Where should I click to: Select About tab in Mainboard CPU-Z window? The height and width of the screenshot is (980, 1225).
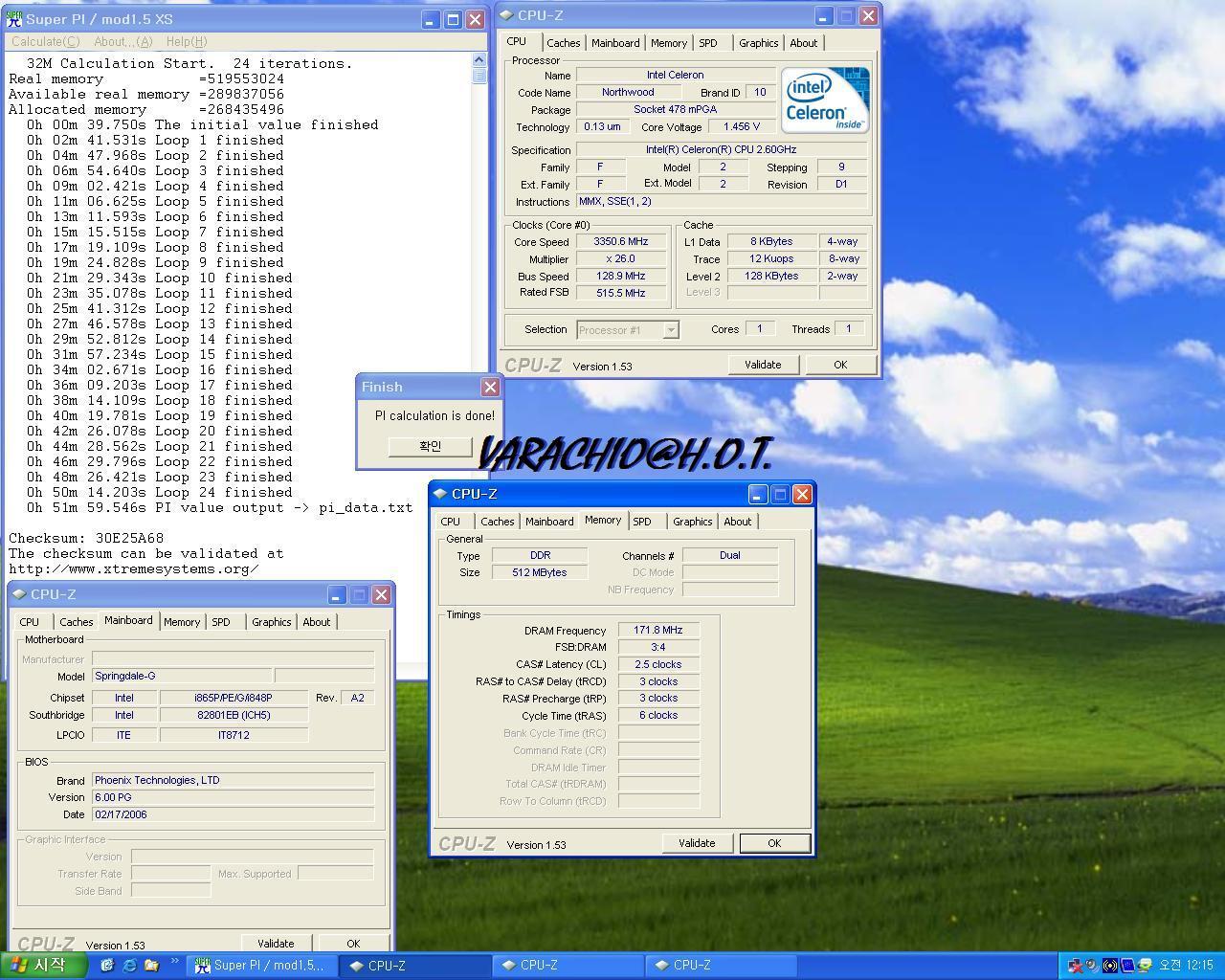(x=316, y=622)
